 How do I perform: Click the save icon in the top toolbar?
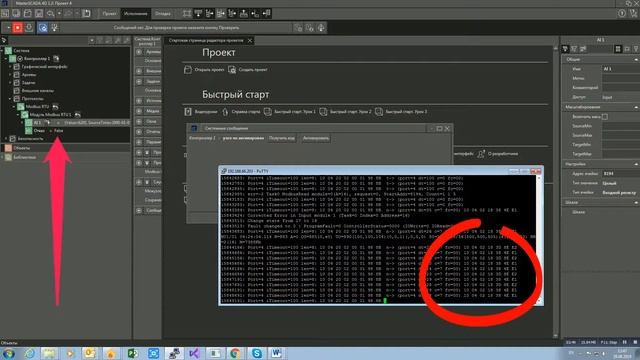(39, 13)
